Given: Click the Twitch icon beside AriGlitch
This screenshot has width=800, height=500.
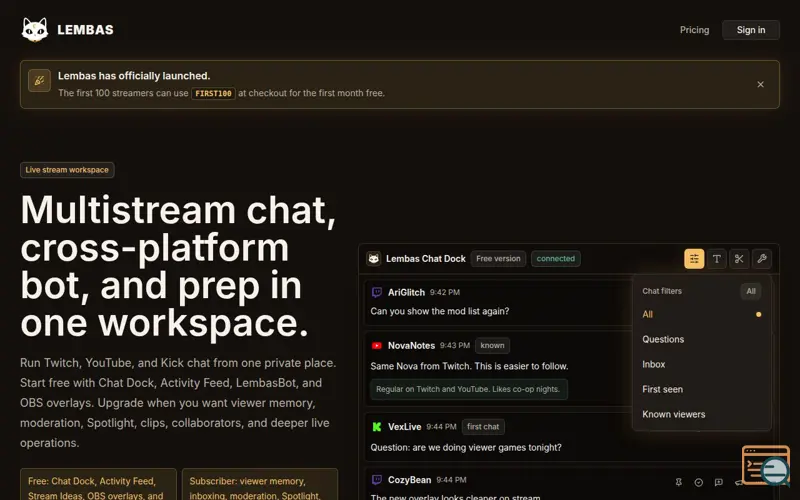Looking at the screenshot, I should click(377, 292).
